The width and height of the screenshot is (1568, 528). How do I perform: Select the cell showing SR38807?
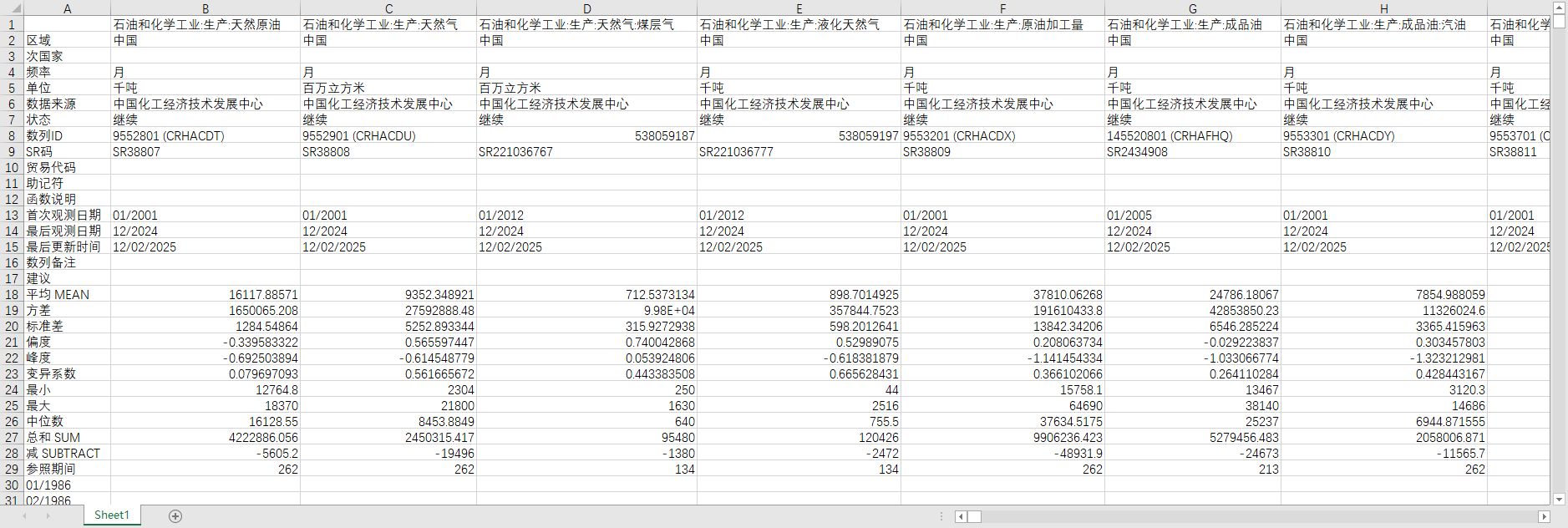click(206, 152)
